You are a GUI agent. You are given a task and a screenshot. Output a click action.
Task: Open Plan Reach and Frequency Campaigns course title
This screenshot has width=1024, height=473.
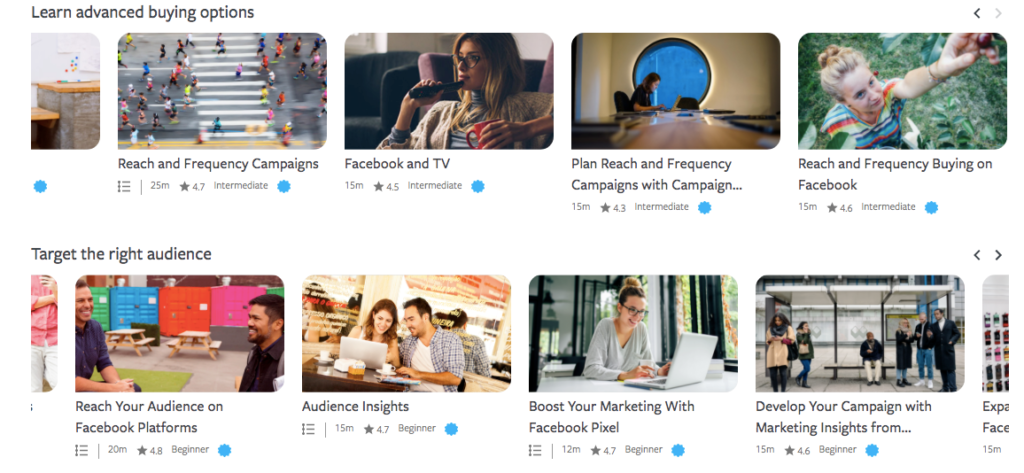[x=657, y=174]
